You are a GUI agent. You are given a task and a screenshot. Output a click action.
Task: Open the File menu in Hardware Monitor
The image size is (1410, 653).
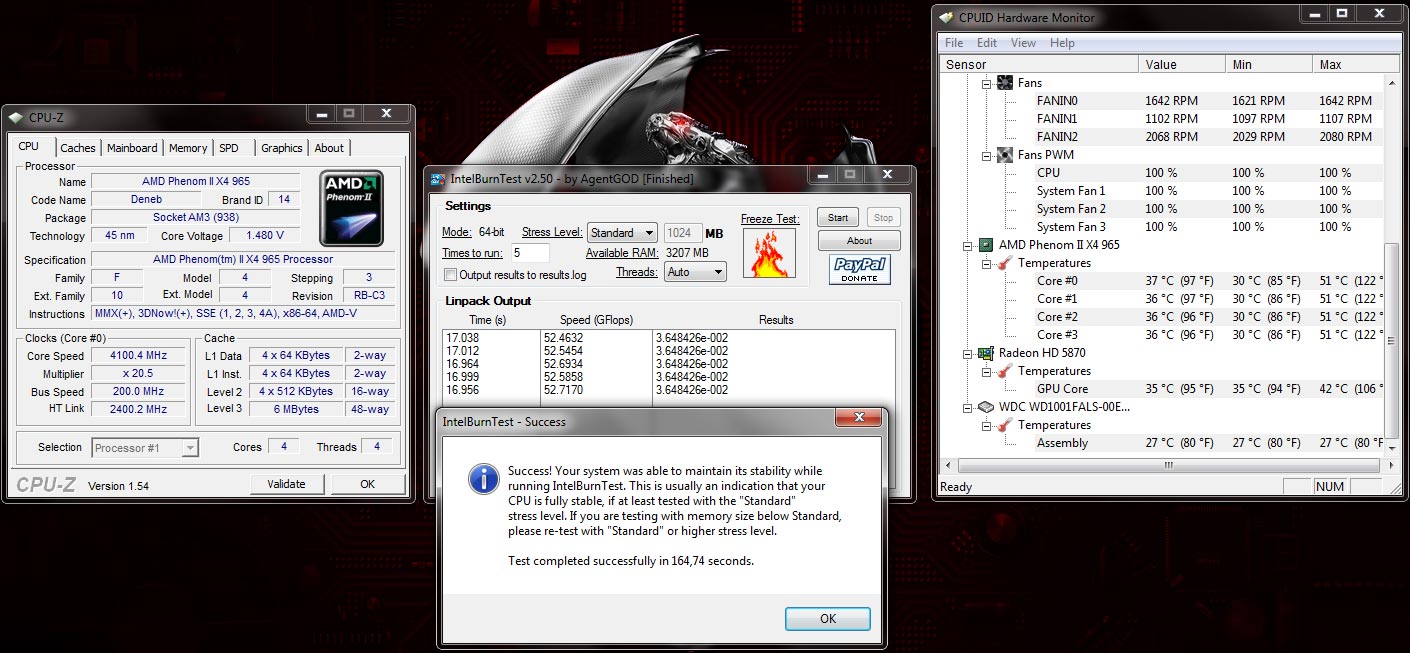click(954, 43)
